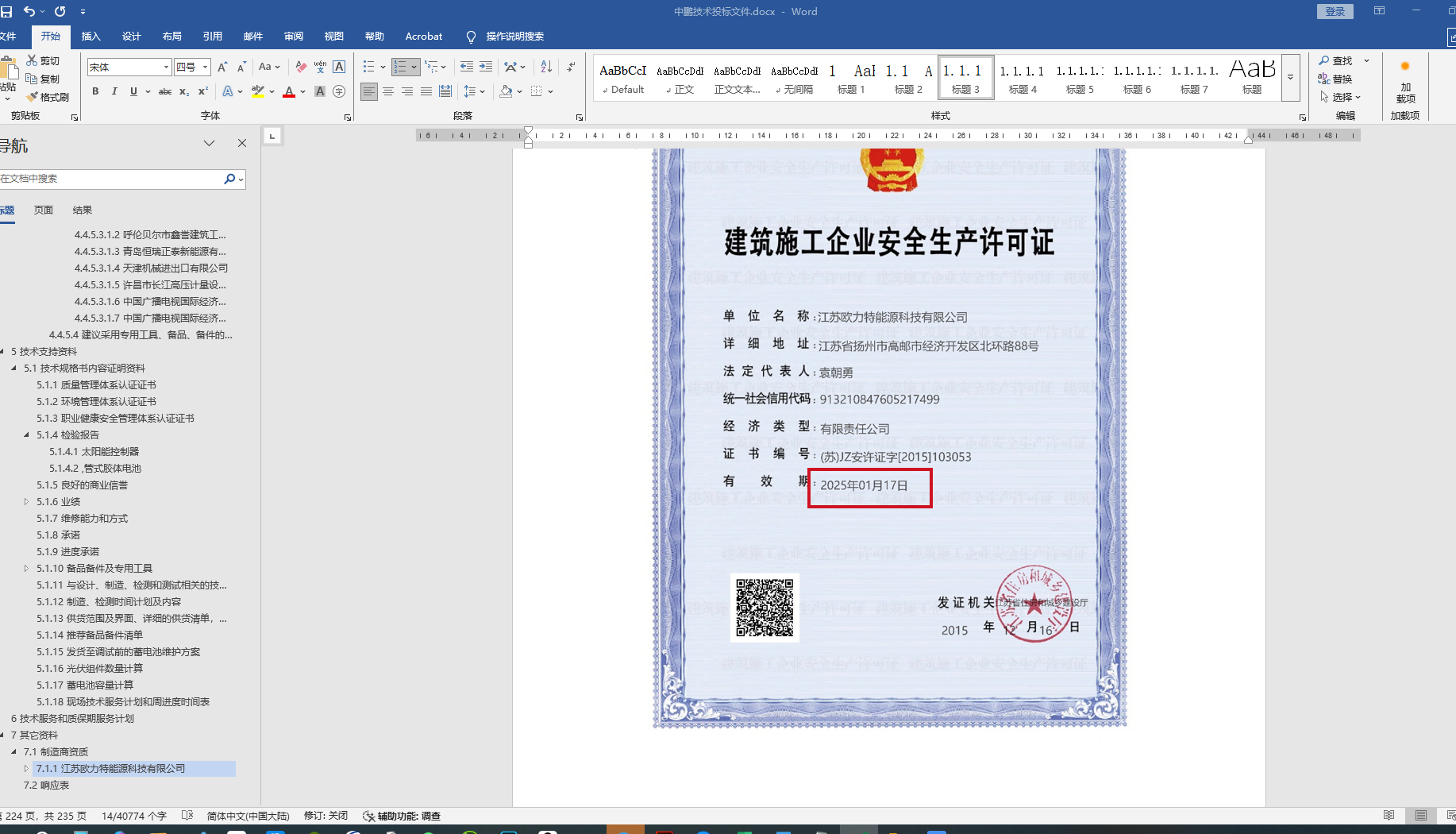Open the font size dropdown (四号)
This screenshot has width=1456, height=834.
click(x=205, y=67)
